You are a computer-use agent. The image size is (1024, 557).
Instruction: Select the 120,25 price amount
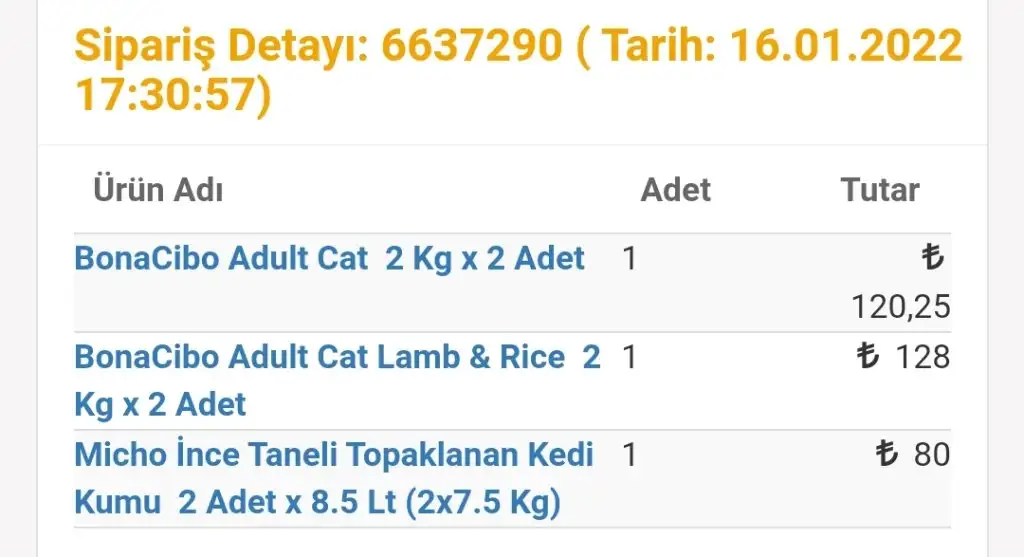(901, 306)
